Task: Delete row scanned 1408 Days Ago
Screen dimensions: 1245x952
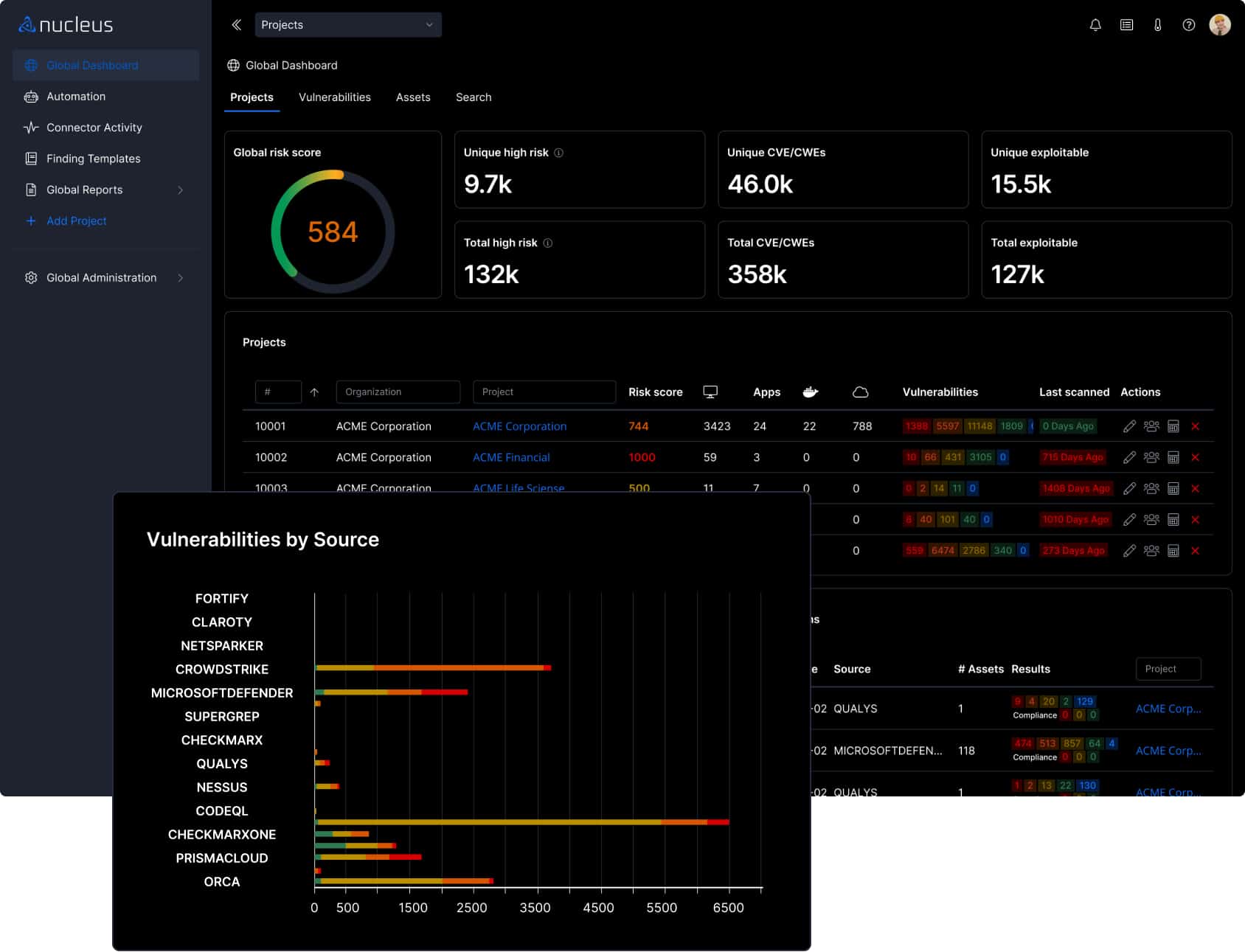Action: tap(1196, 488)
